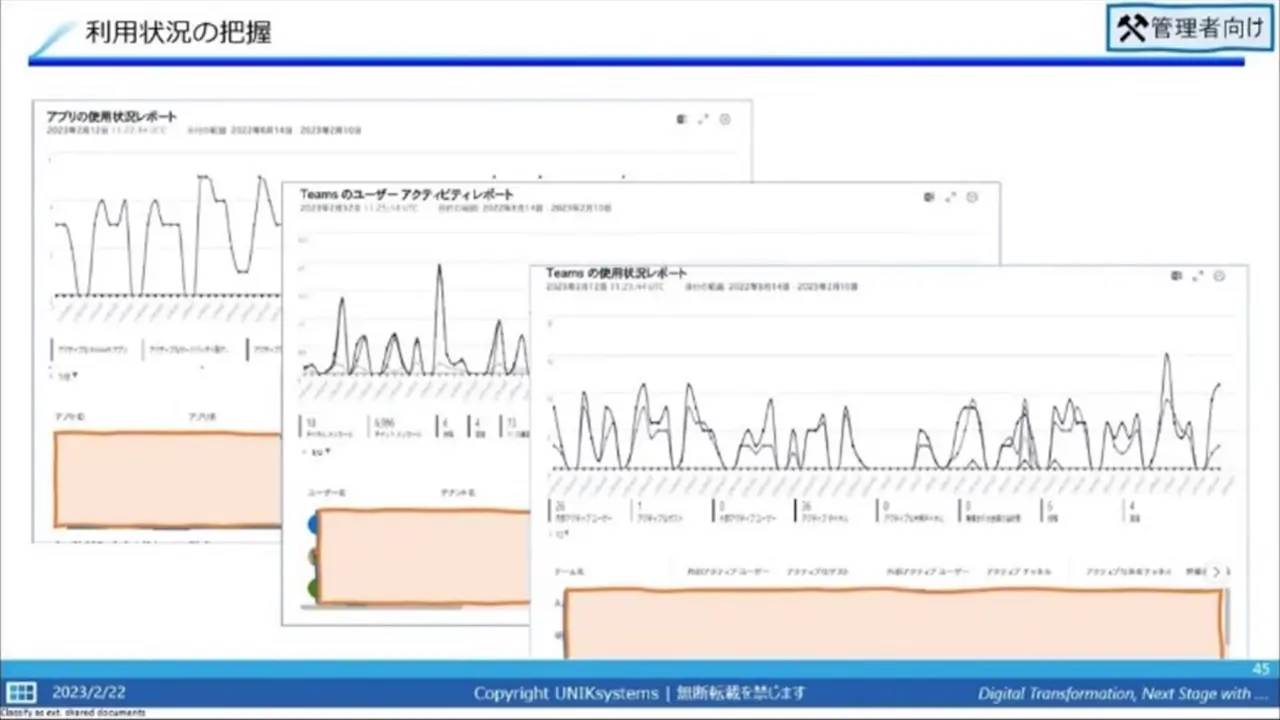The image size is (1280, 720).
Task: Expand アプリの使用状況レポート to full screen
Action: click(x=703, y=119)
